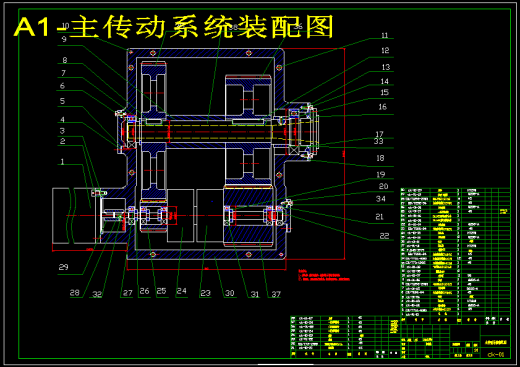Select part callout number 9

[x=64, y=39]
